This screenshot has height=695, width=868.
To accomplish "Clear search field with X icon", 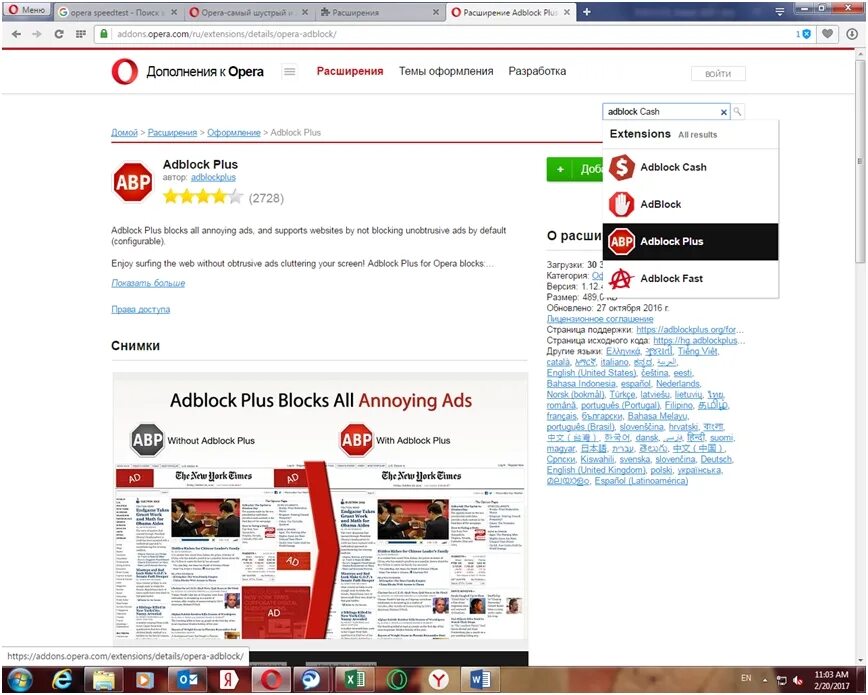I will point(724,112).
